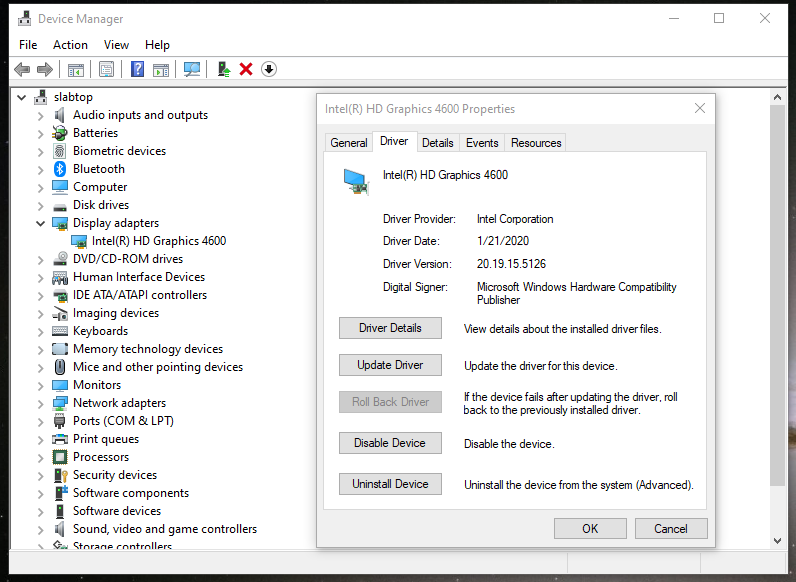Image resolution: width=796 pixels, height=582 pixels.
Task: Click the Update Driver button
Action: point(390,365)
